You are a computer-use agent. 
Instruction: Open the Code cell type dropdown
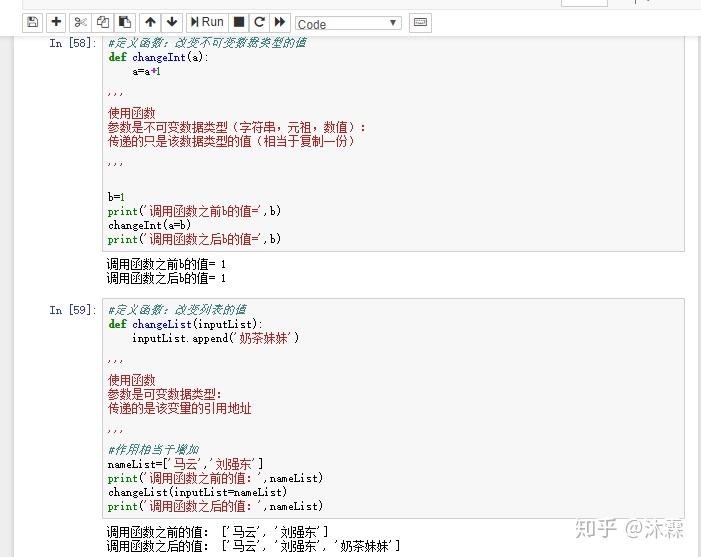coord(348,23)
